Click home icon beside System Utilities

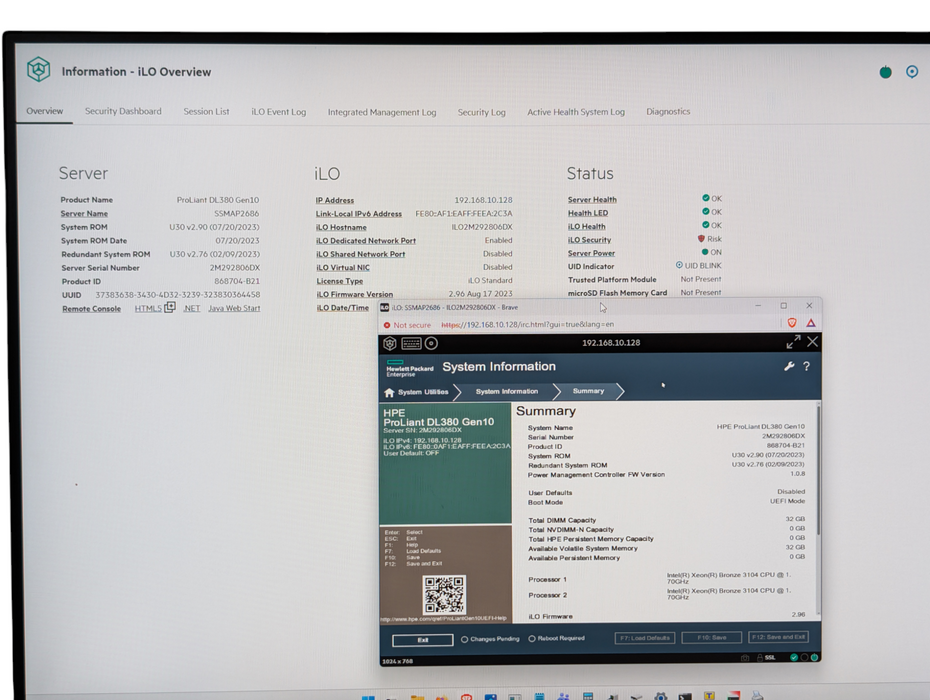click(x=389, y=392)
